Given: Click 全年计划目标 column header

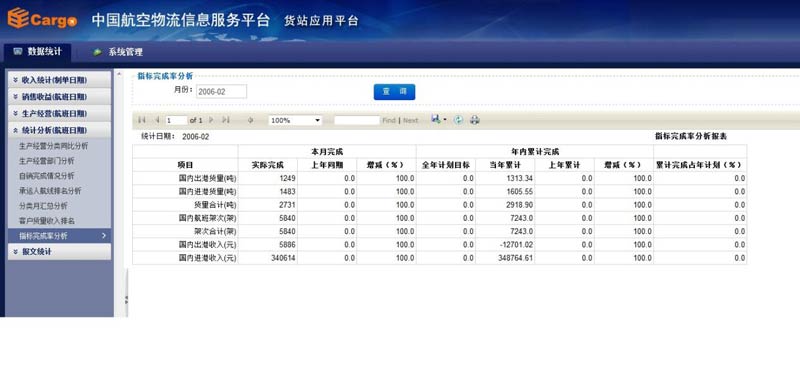Looking at the screenshot, I should coord(446,165).
